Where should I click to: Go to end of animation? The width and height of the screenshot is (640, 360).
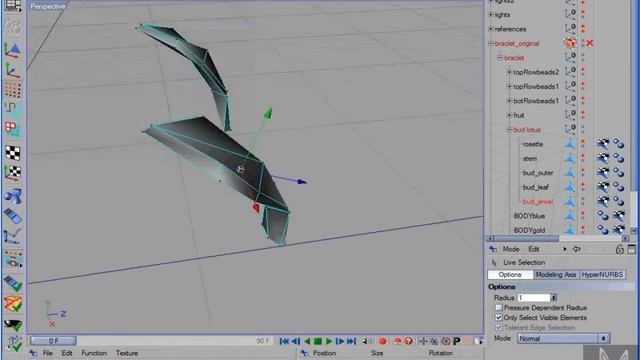coord(351,341)
